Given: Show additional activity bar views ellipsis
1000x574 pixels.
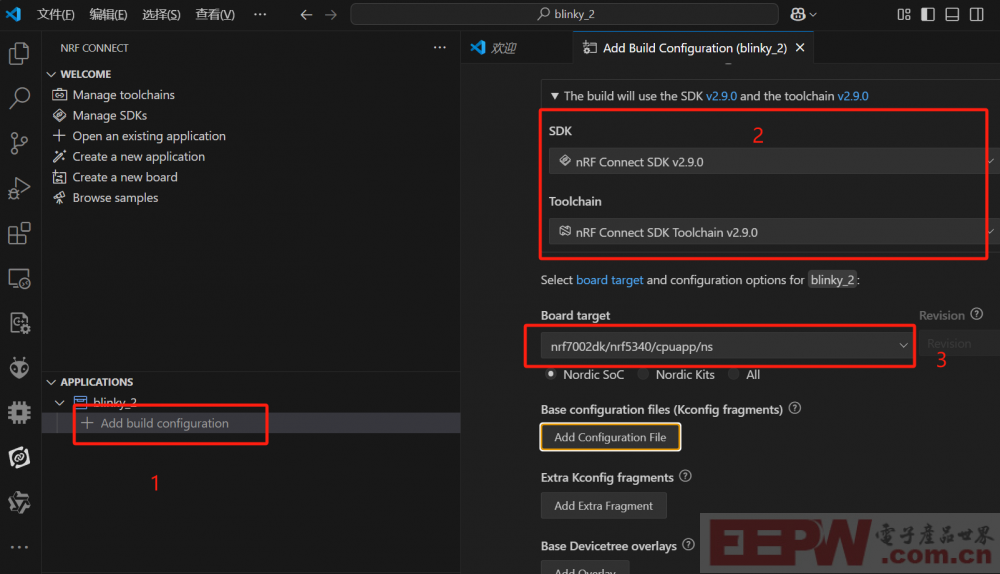Looking at the screenshot, I should click(19, 547).
